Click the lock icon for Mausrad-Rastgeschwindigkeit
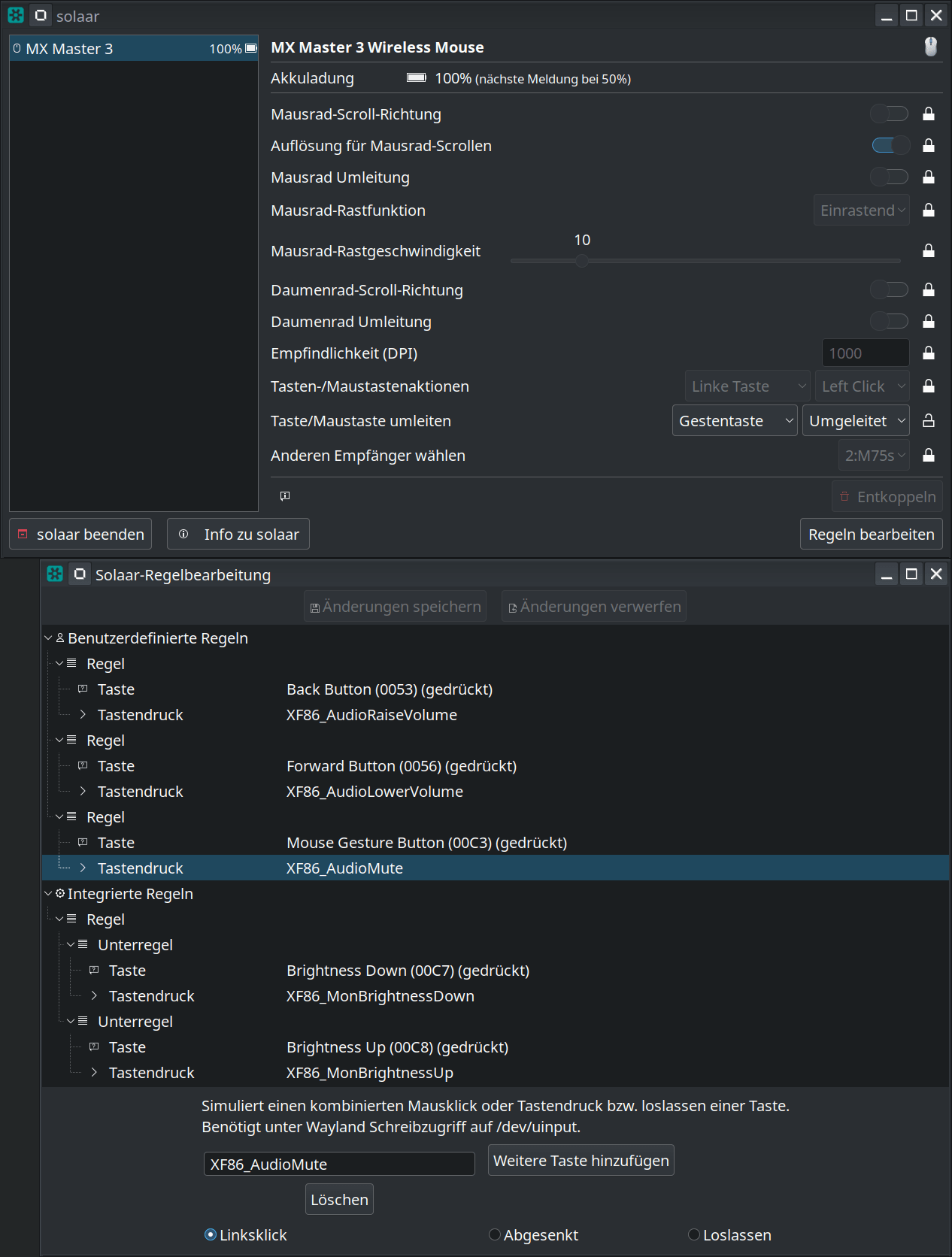 (x=929, y=251)
